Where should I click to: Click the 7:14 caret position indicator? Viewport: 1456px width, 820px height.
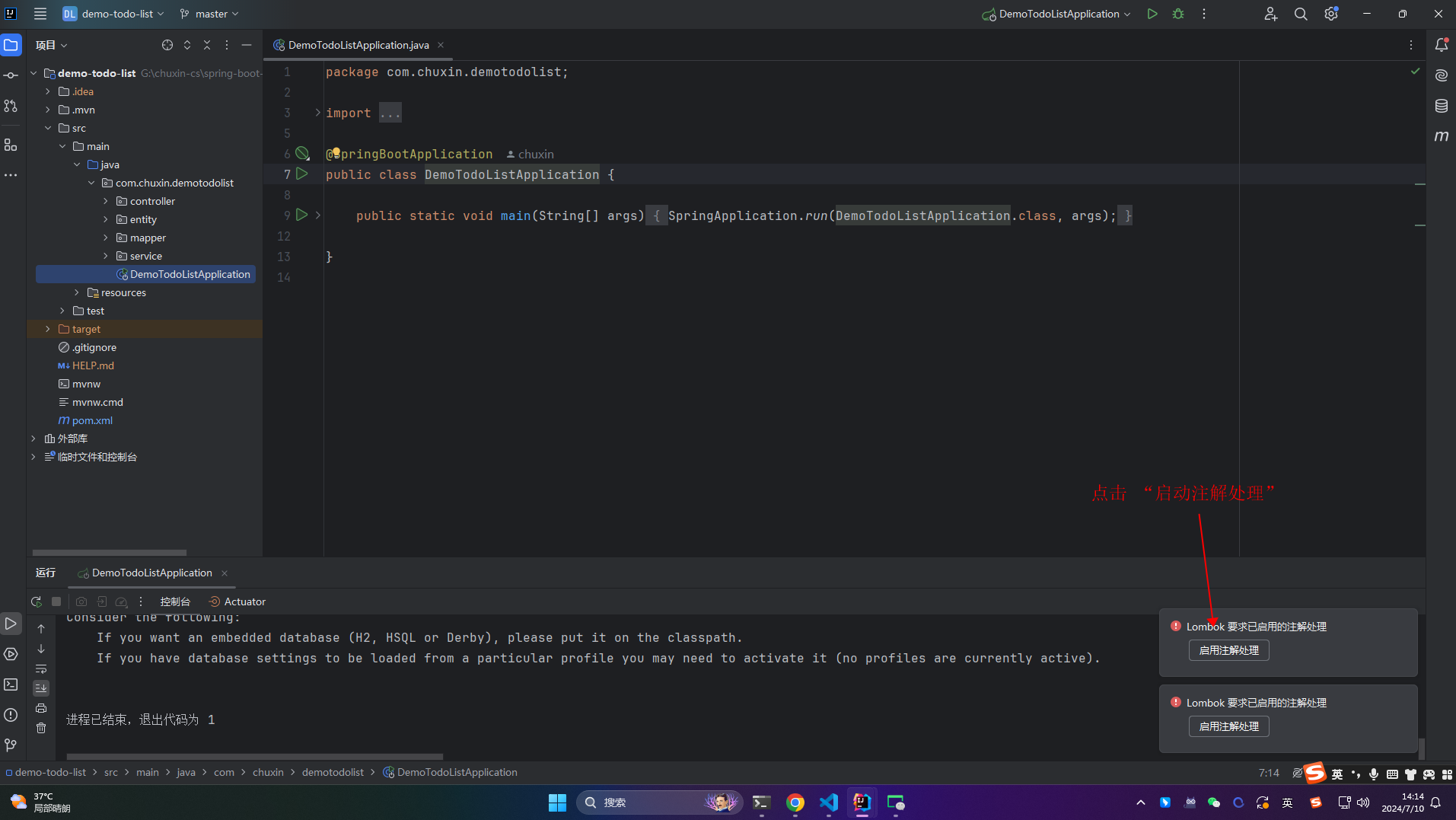click(1269, 773)
